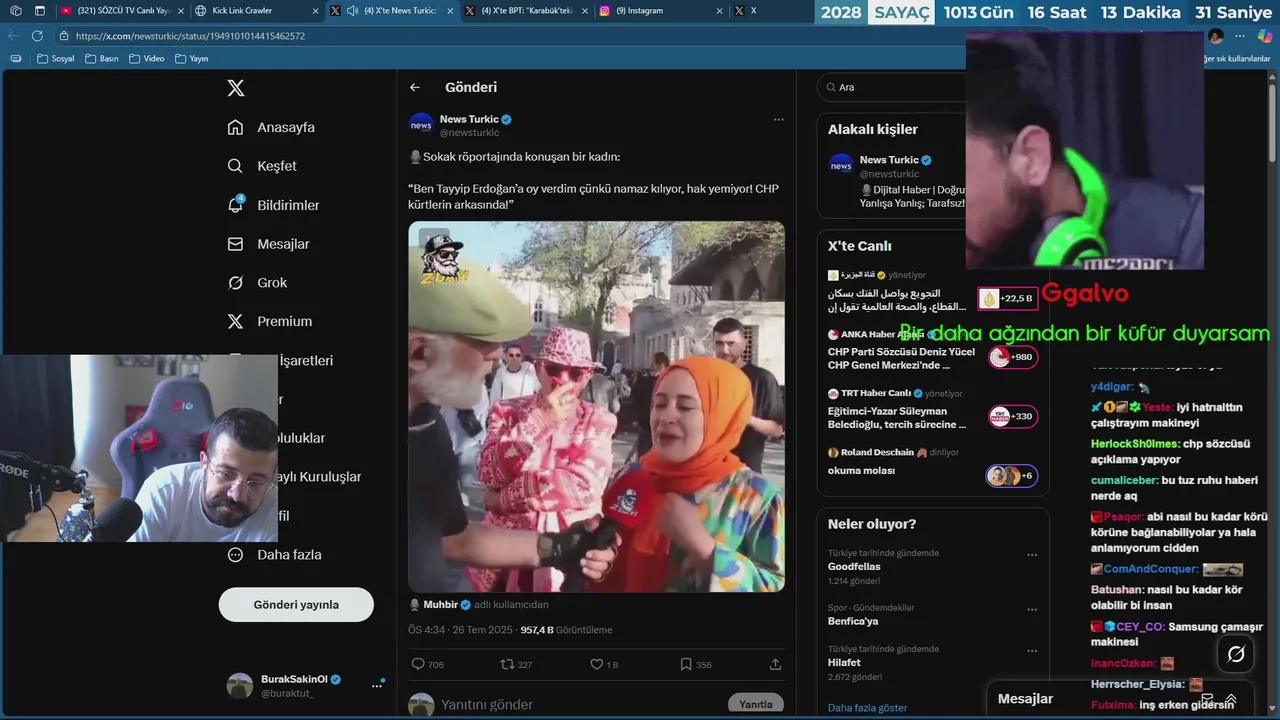1280x720 pixels.
Task: Click Daha fazla göster link
Action: pos(867,708)
